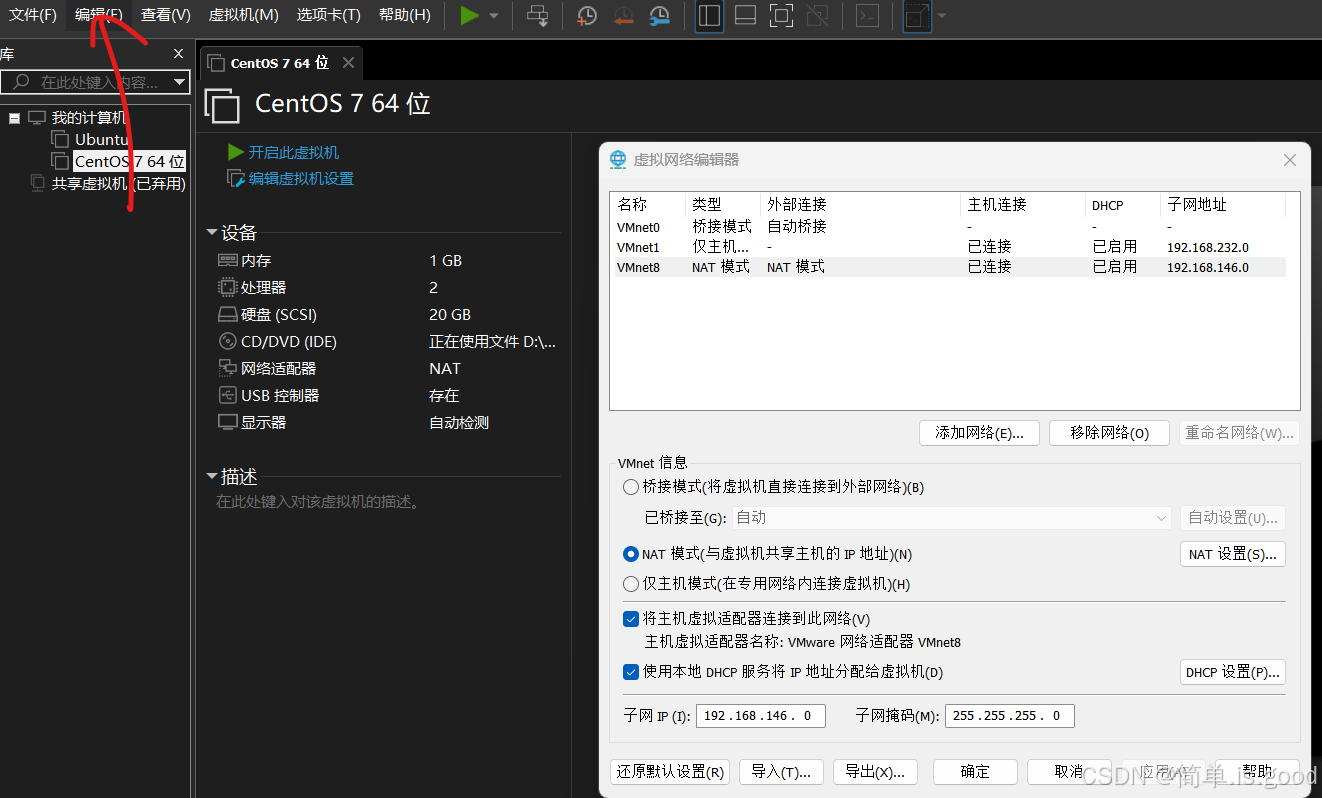This screenshot has width=1322, height=798.
Task: Click the 开启此虚拟机 link
Action: coord(294,152)
